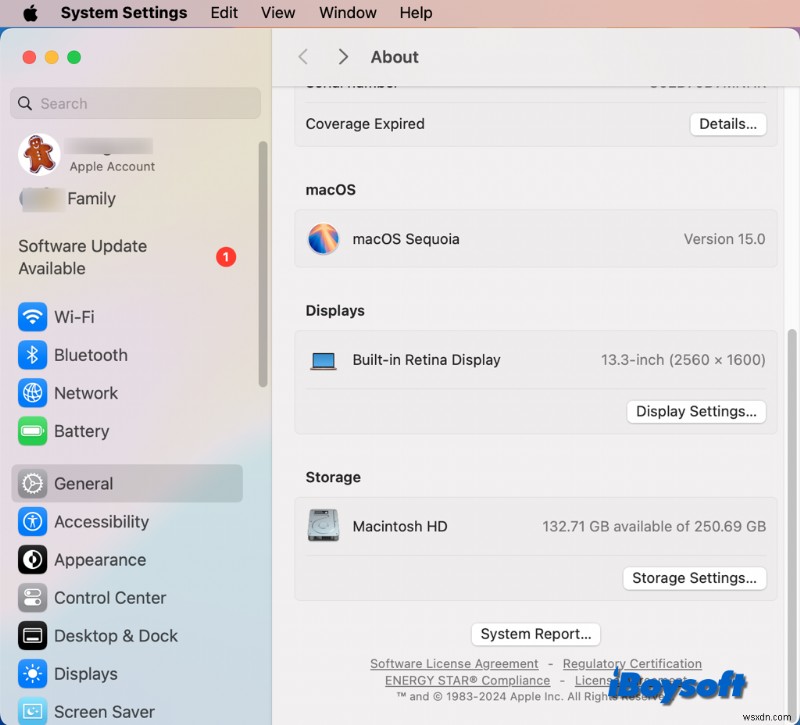Click the Built-in Retina Display laptop icon
Viewport: 800px width, 725px height.
click(x=323, y=361)
